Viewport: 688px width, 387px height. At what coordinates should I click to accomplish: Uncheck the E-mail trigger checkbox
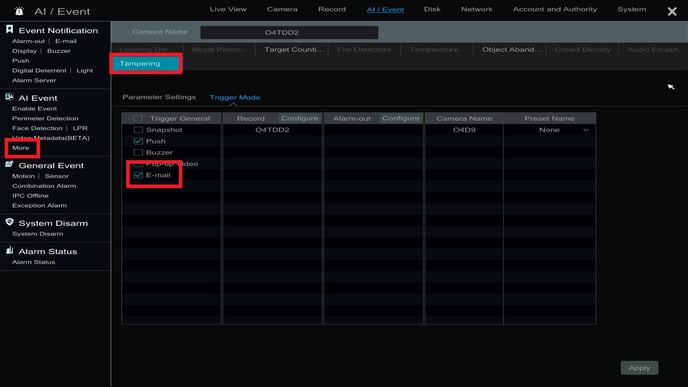coord(138,175)
